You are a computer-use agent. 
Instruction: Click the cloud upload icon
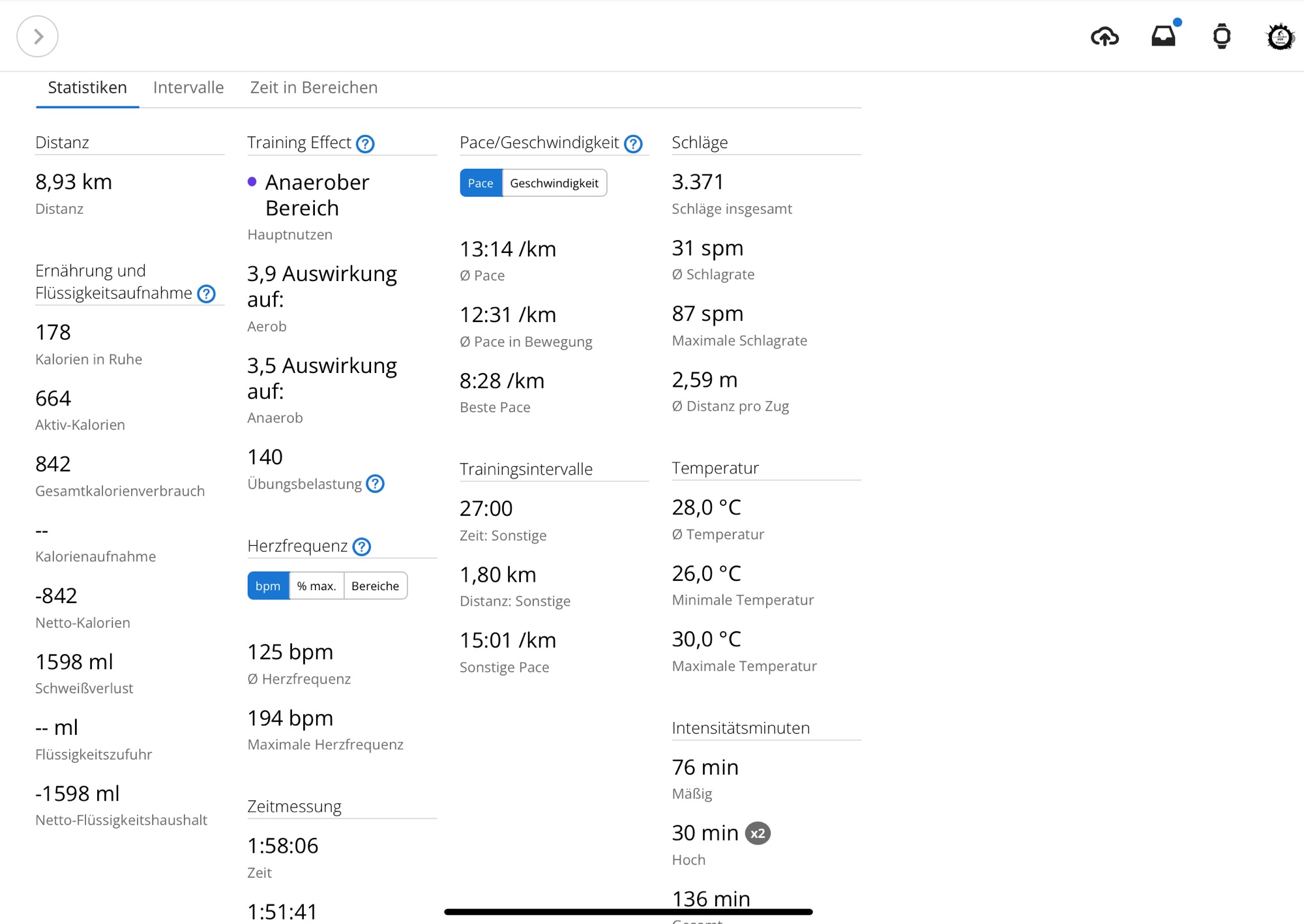[x=1104, y=37]
